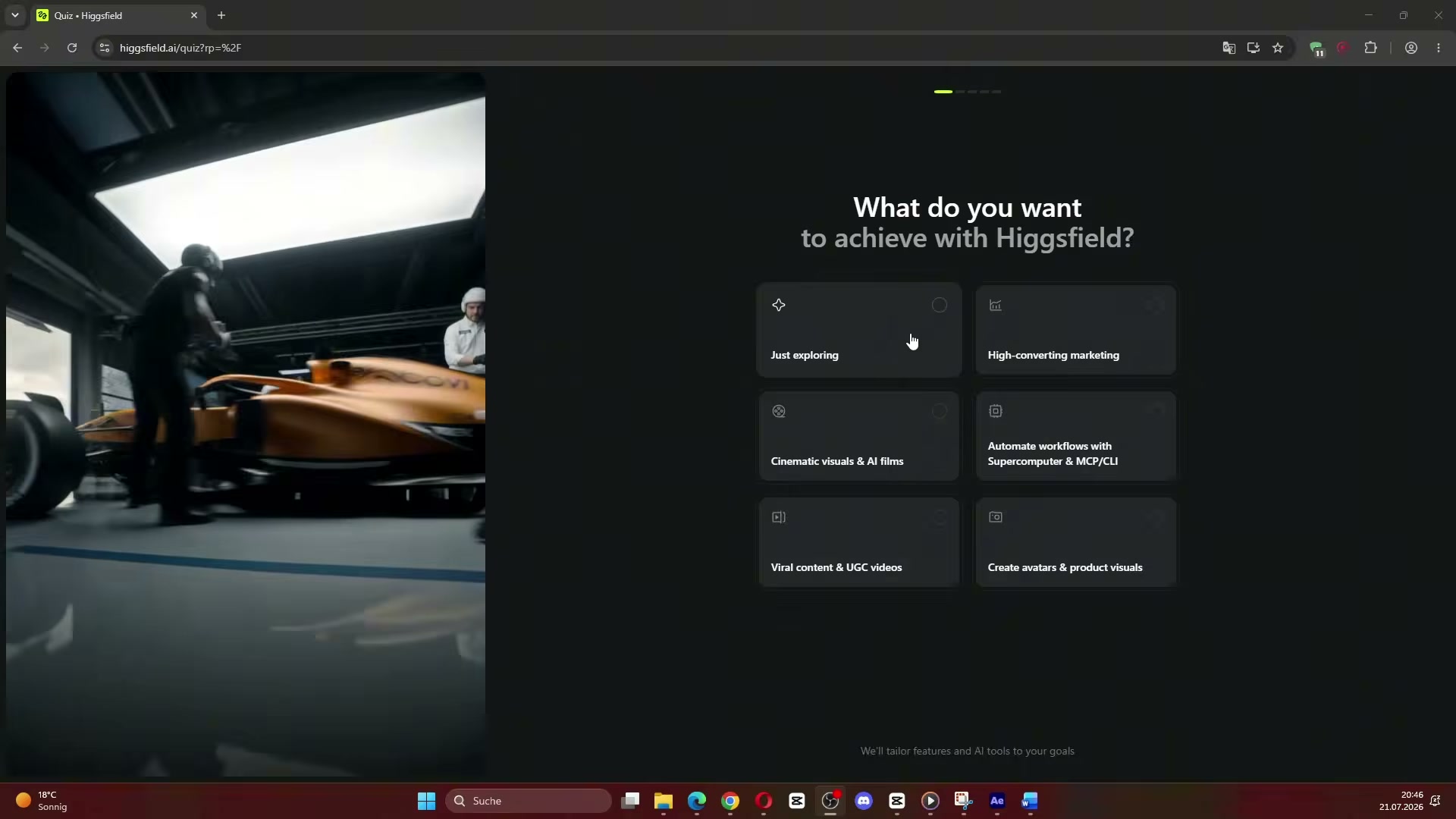Click the camera icon on Create avatars card
Screen dimensions: 1456x819
pyautogui.click(x=996, y=517)
